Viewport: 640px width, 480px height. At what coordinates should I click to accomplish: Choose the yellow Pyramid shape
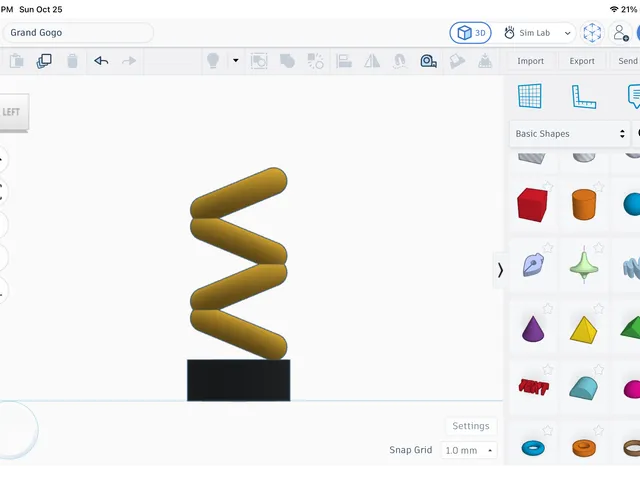pos(584,329)
